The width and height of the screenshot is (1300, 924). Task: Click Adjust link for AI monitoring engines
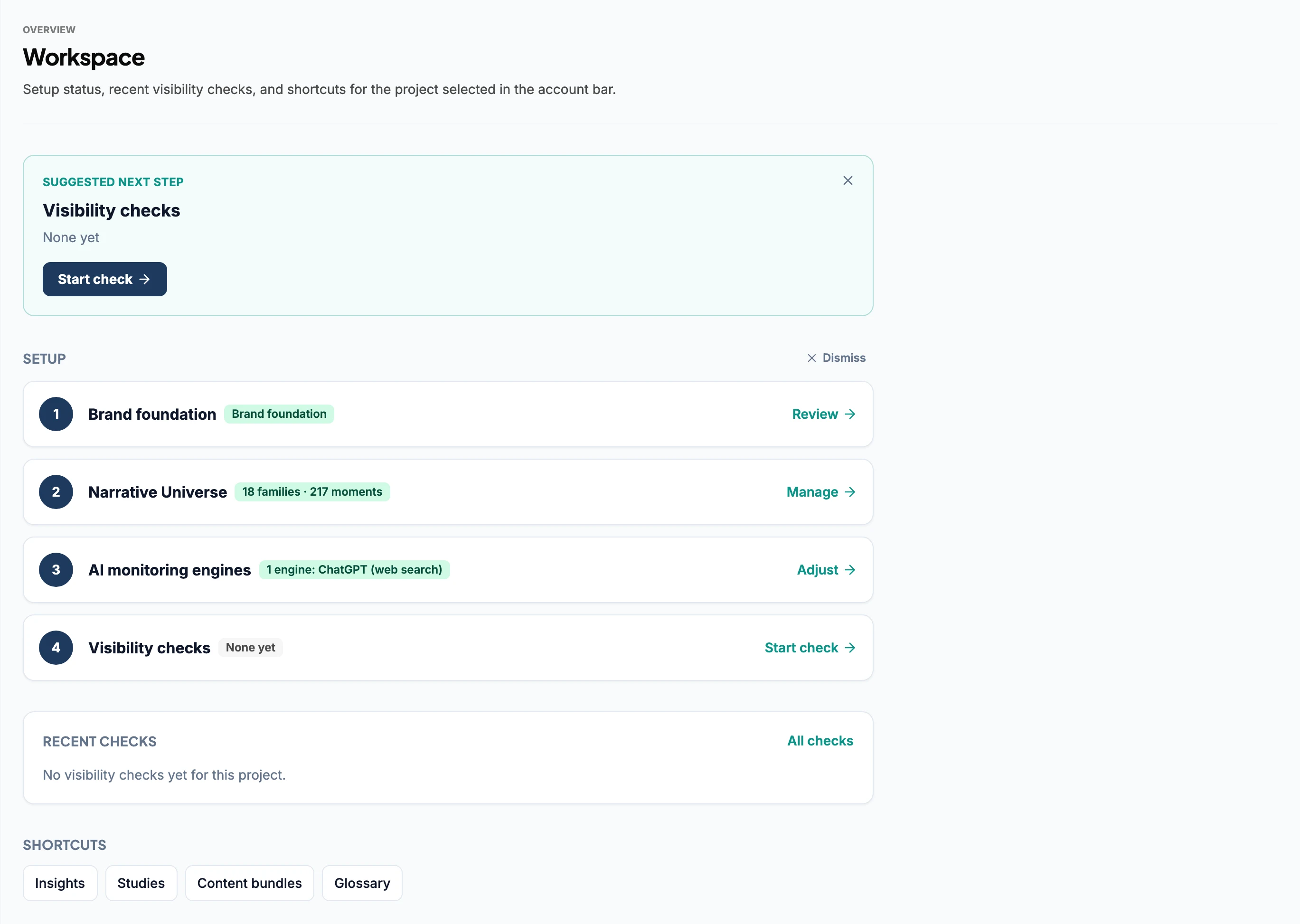click(x=826, y=570)
